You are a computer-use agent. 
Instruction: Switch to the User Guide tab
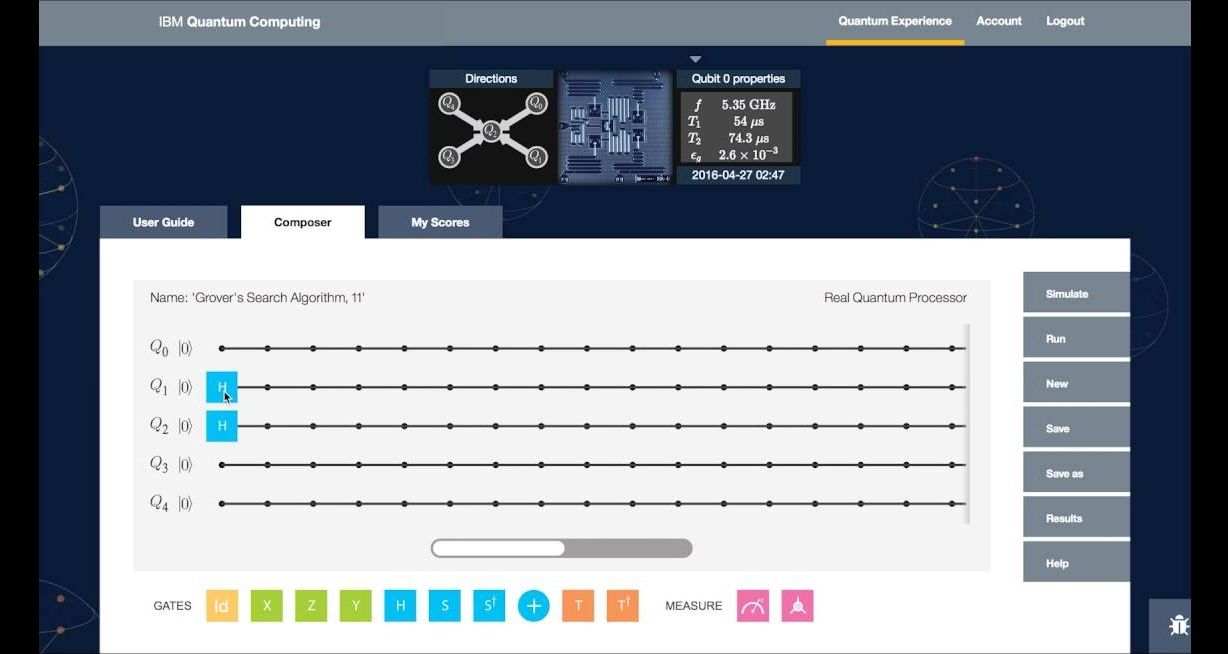click(163, 222)
